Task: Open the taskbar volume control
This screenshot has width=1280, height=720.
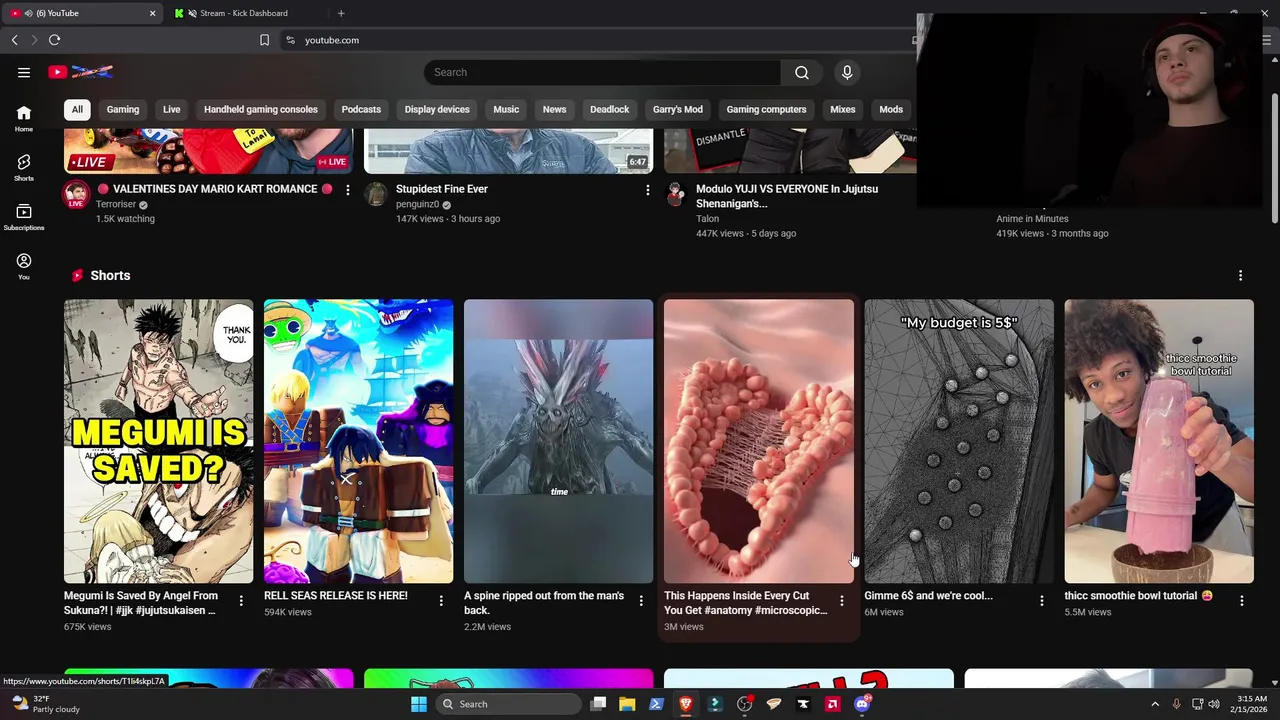Action: click(1213, 704)
